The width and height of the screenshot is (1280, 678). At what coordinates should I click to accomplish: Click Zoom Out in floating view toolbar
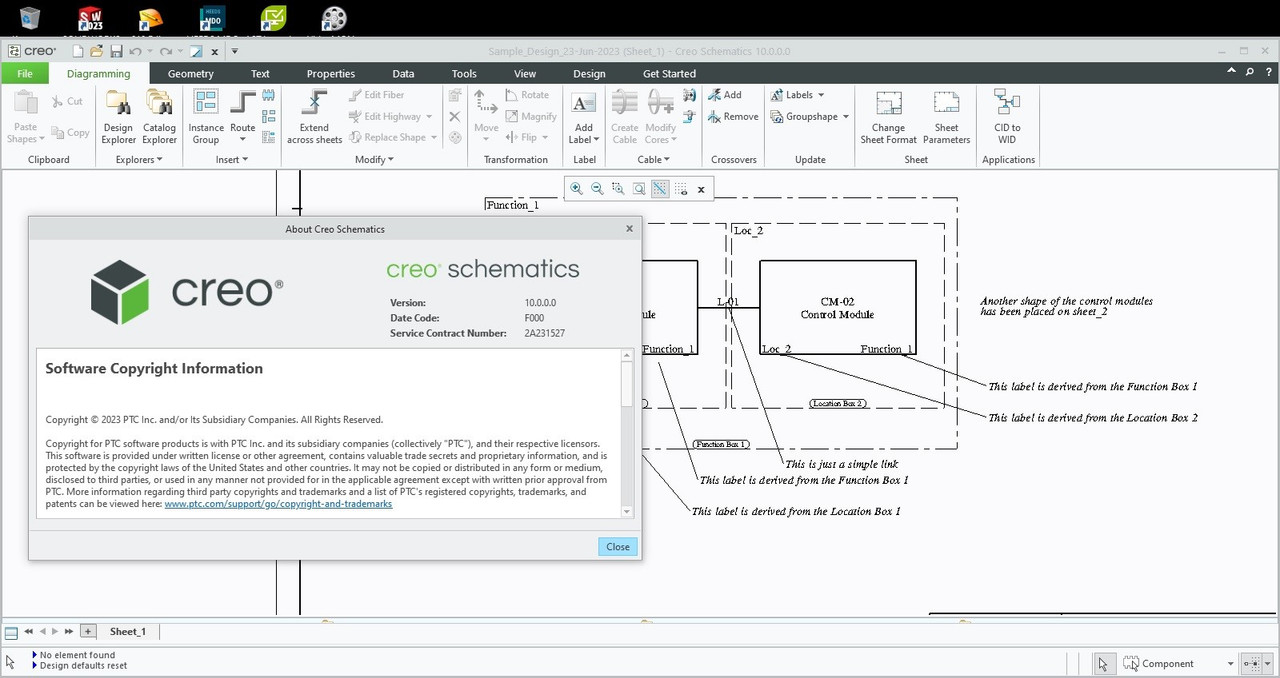pos(597,188)
